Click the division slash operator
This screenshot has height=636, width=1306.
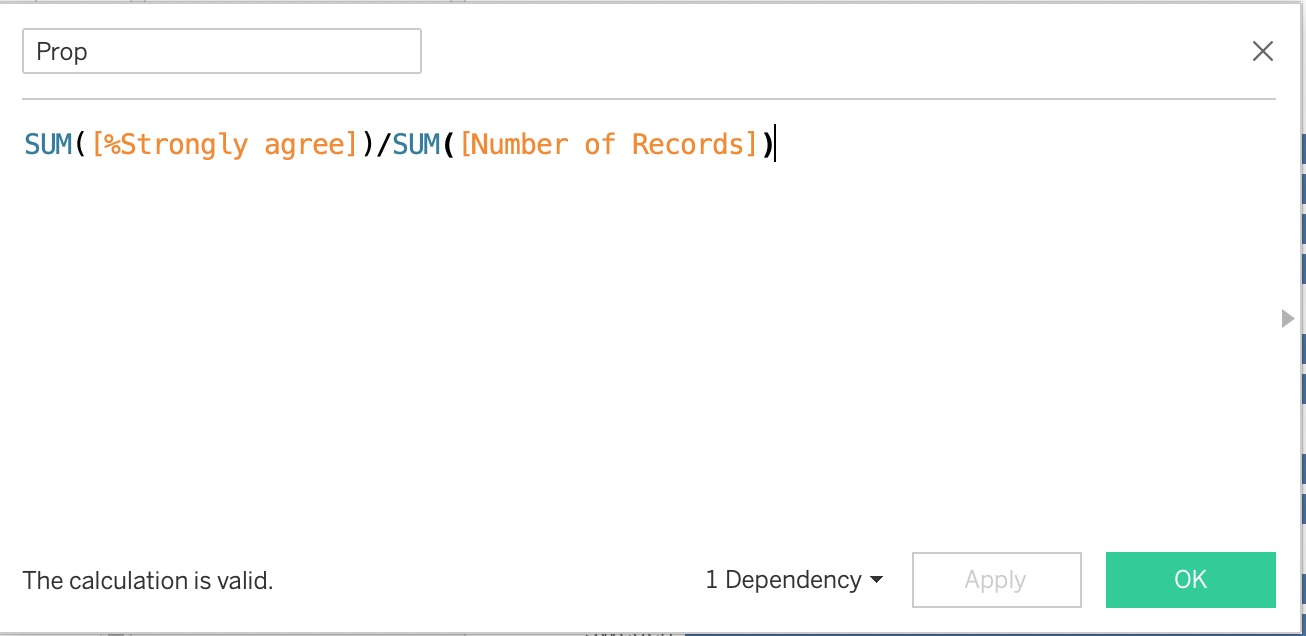(x=382, y=145)
